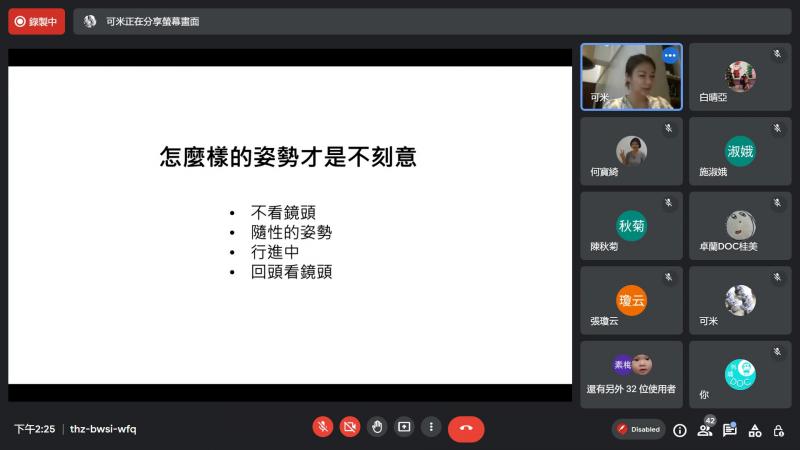800x450 pixels.
Task: Click muted mic icon on 張瓊云 tile
Action: tap(668, 277)
